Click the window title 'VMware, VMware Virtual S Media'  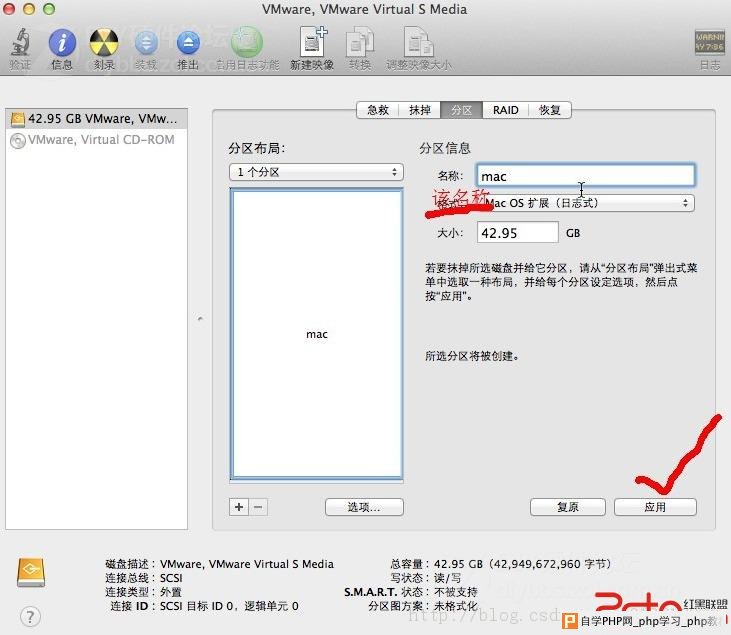(x=364, y=9)
